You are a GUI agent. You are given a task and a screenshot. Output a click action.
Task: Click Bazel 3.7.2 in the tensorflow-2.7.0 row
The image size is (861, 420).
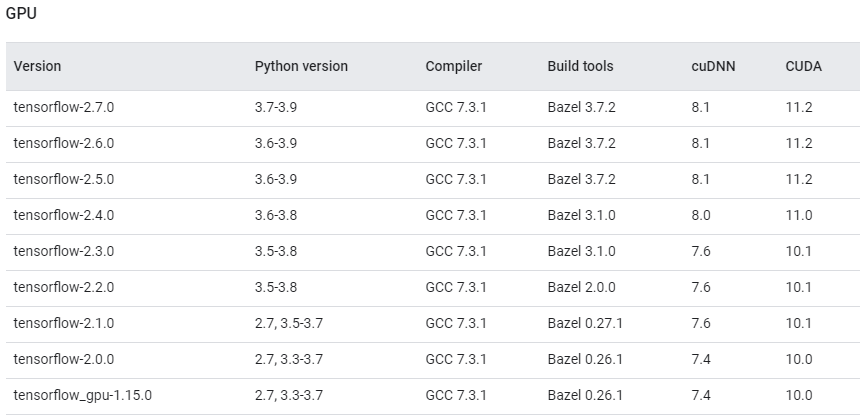[x=582, y=108]
